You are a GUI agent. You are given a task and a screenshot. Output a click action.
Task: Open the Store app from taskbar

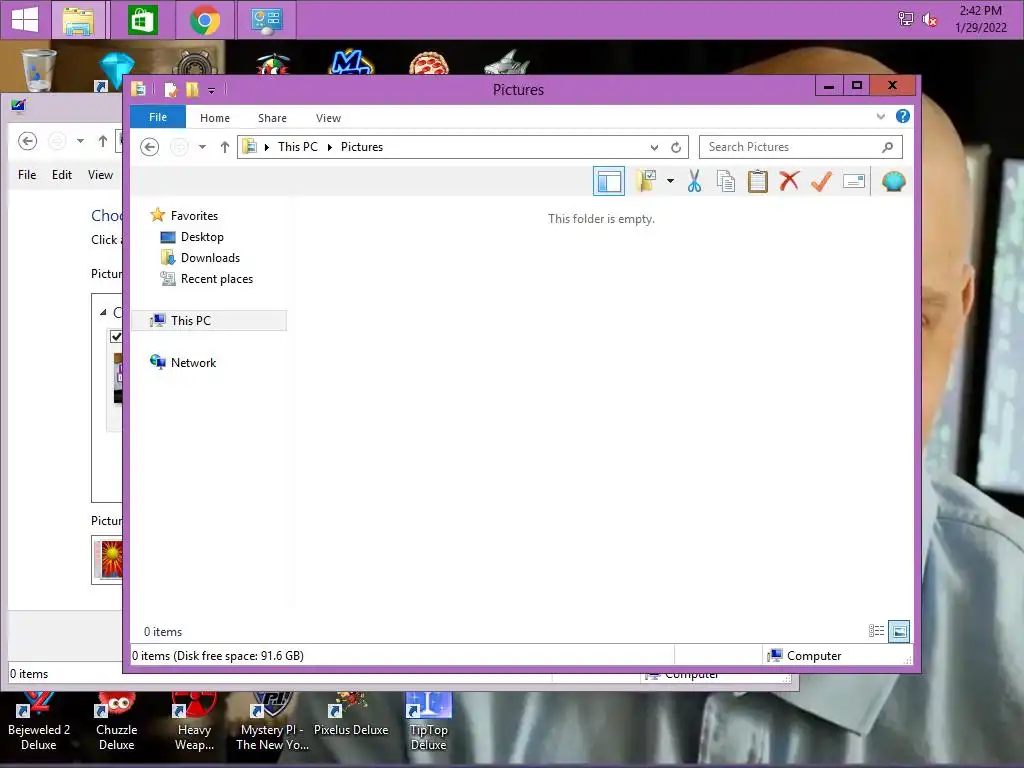tap(142, 20)
